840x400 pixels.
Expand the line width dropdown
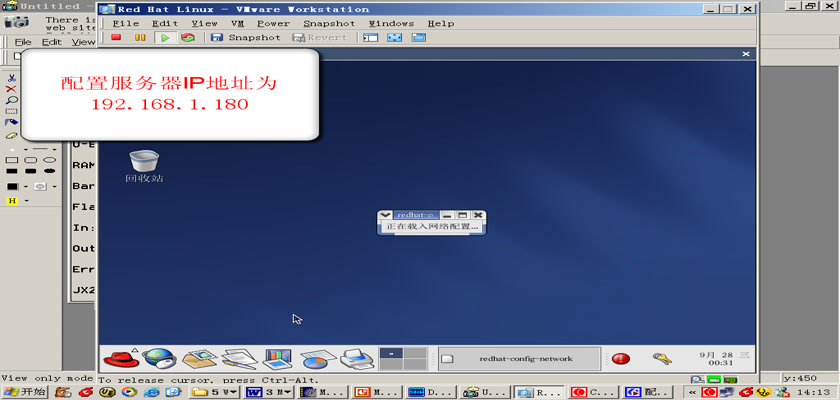tap(25, 149)
